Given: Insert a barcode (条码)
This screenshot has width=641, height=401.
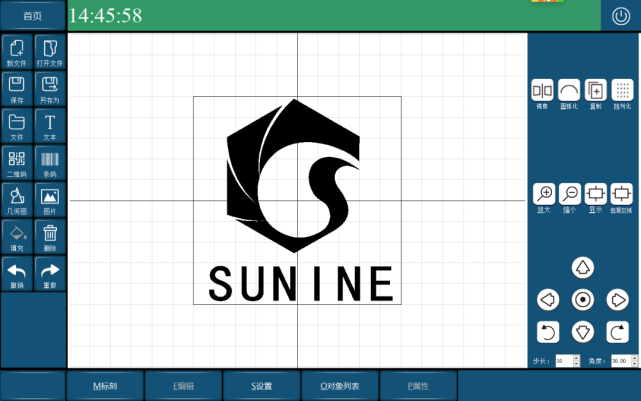Looking at the screenshot, I should pos(50,163).
